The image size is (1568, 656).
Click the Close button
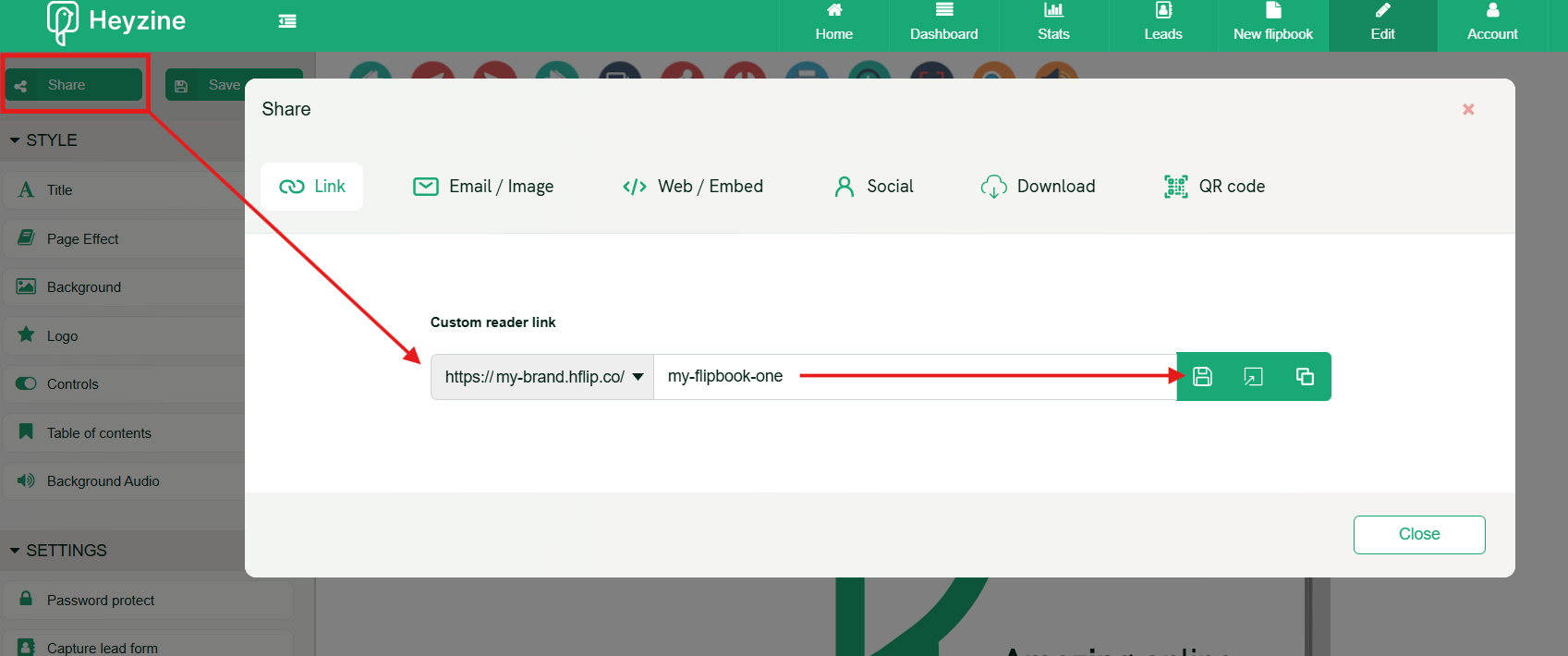(1419, 535)
